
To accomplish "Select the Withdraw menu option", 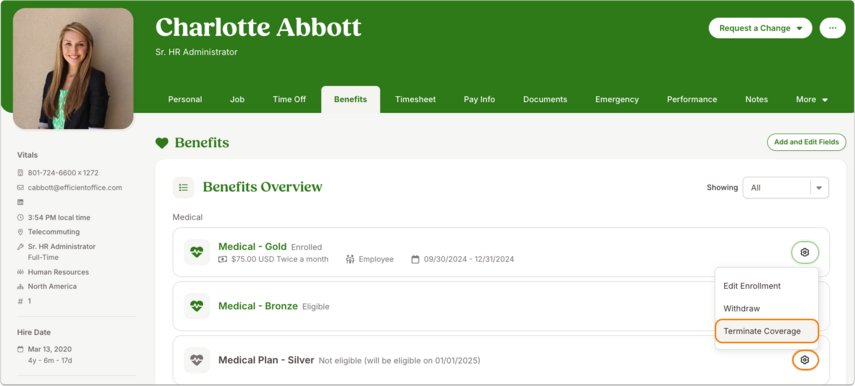I will coord(742,309).
